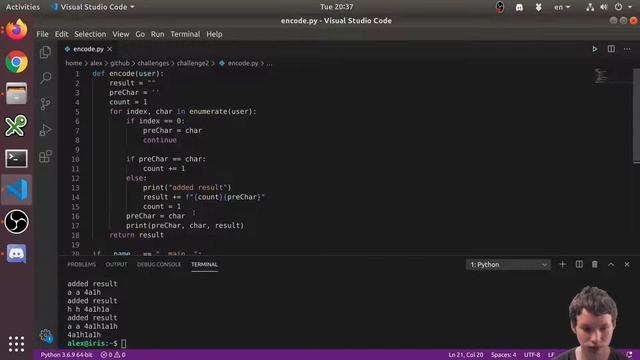Screen dimensions: 640x360
Task: Click breadcrumb segment 'alex'
Action: pyautogui.click(x=96, y=63)
